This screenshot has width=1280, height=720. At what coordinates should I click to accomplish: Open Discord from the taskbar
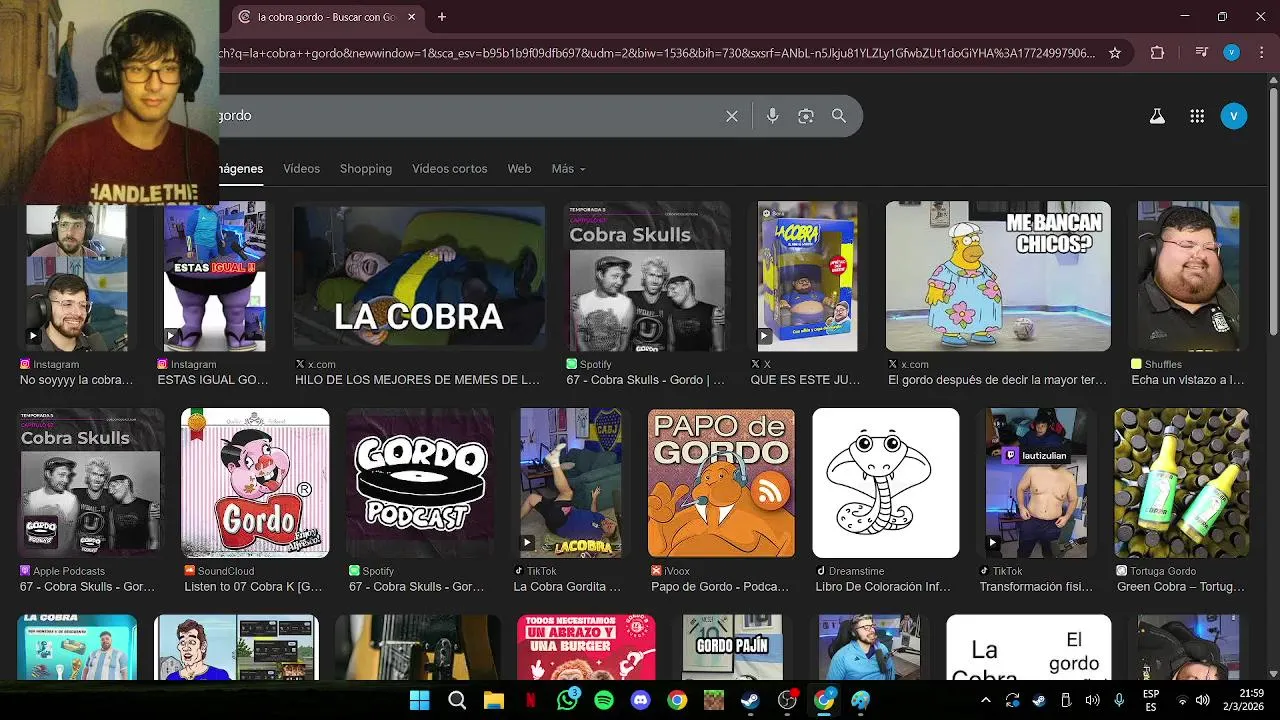tap(641, 701)
